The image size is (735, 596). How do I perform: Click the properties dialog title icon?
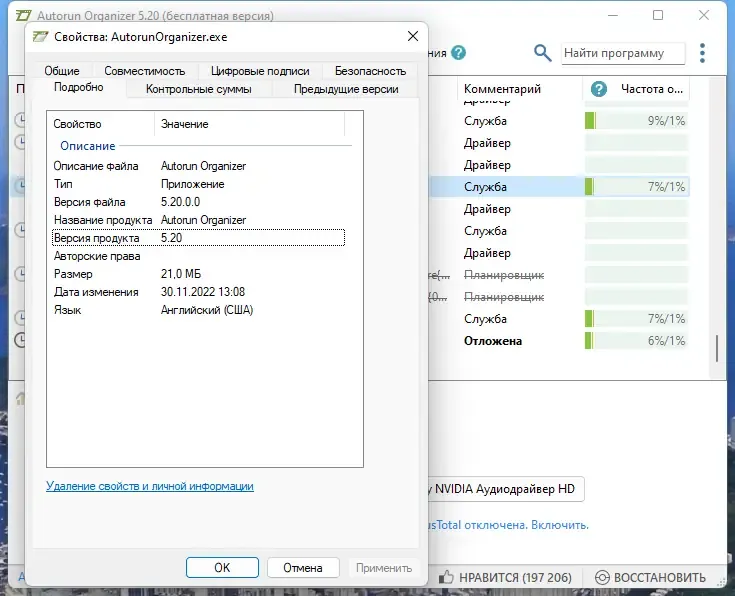pyautogui.click(x=41, y=37)
